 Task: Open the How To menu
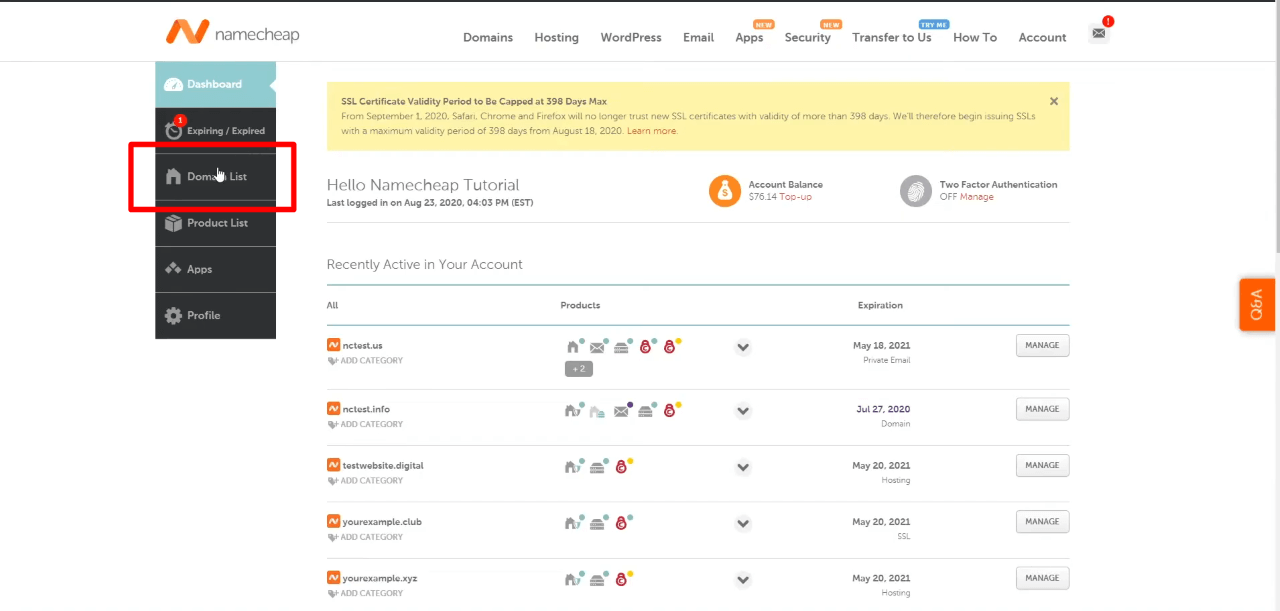pos(975,37)
